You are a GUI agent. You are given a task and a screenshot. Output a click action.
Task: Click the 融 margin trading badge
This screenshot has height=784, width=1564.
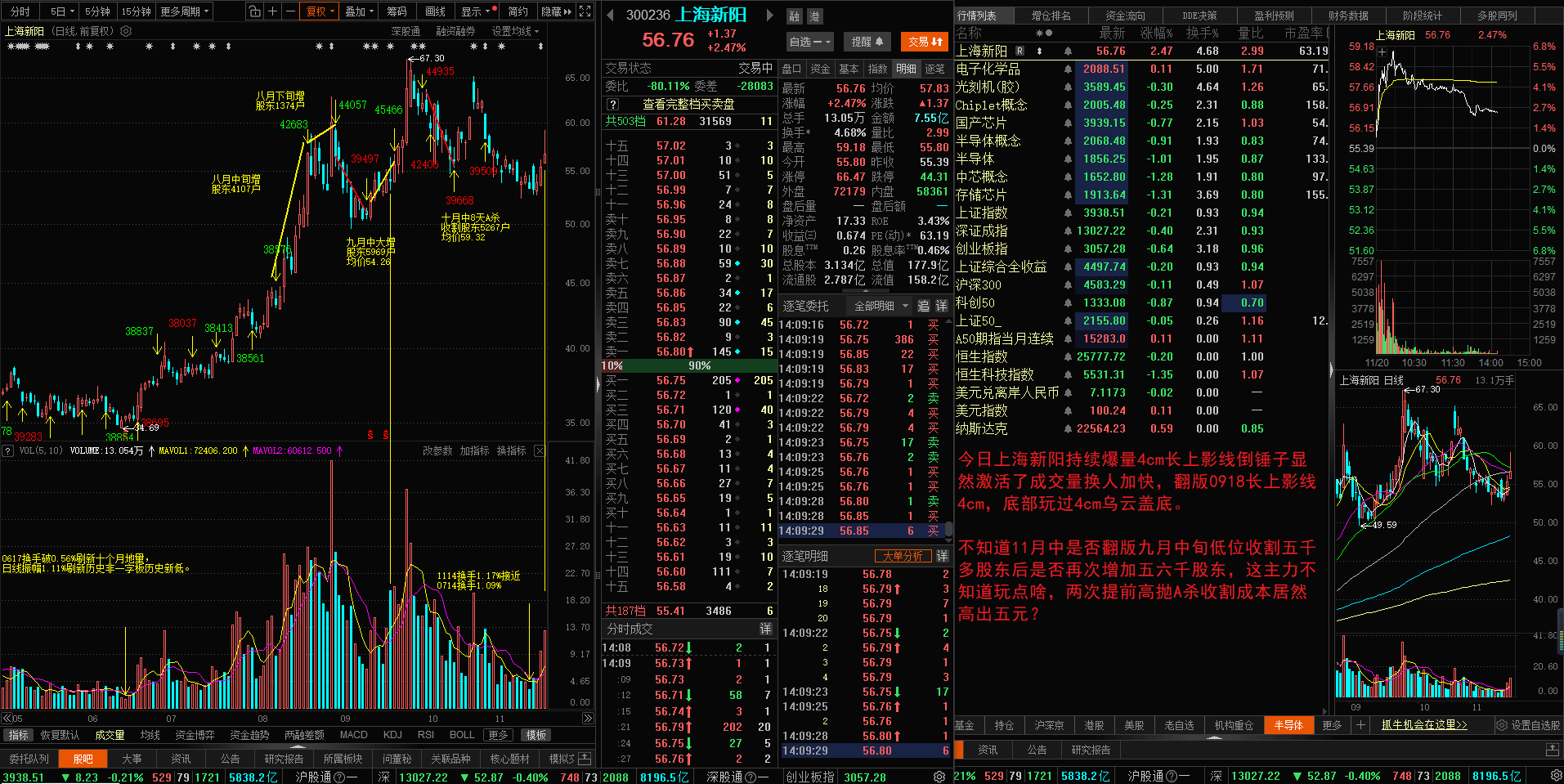(x=795, y=16)
